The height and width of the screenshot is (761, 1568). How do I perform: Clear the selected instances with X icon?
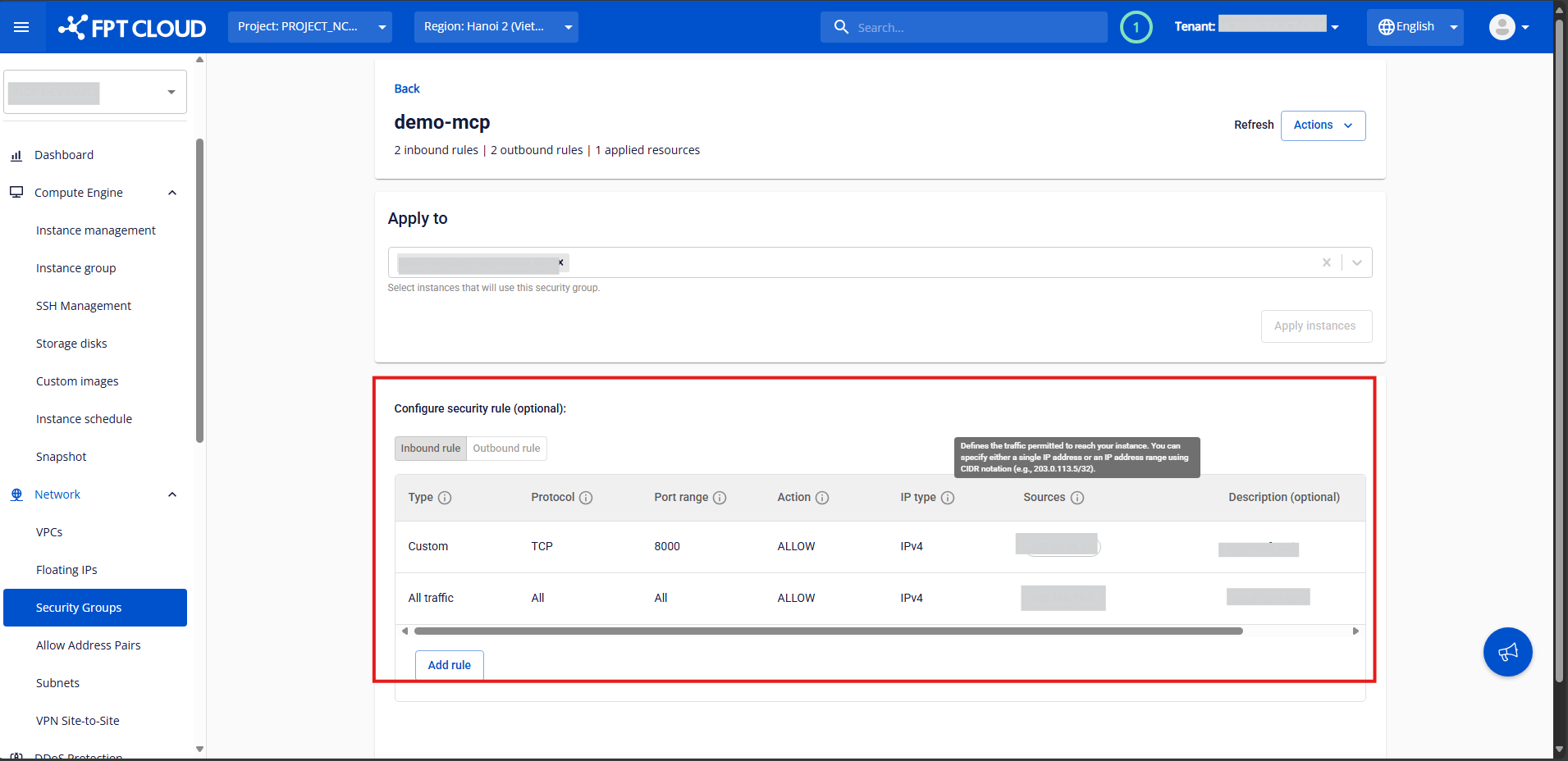(1326, 262)
